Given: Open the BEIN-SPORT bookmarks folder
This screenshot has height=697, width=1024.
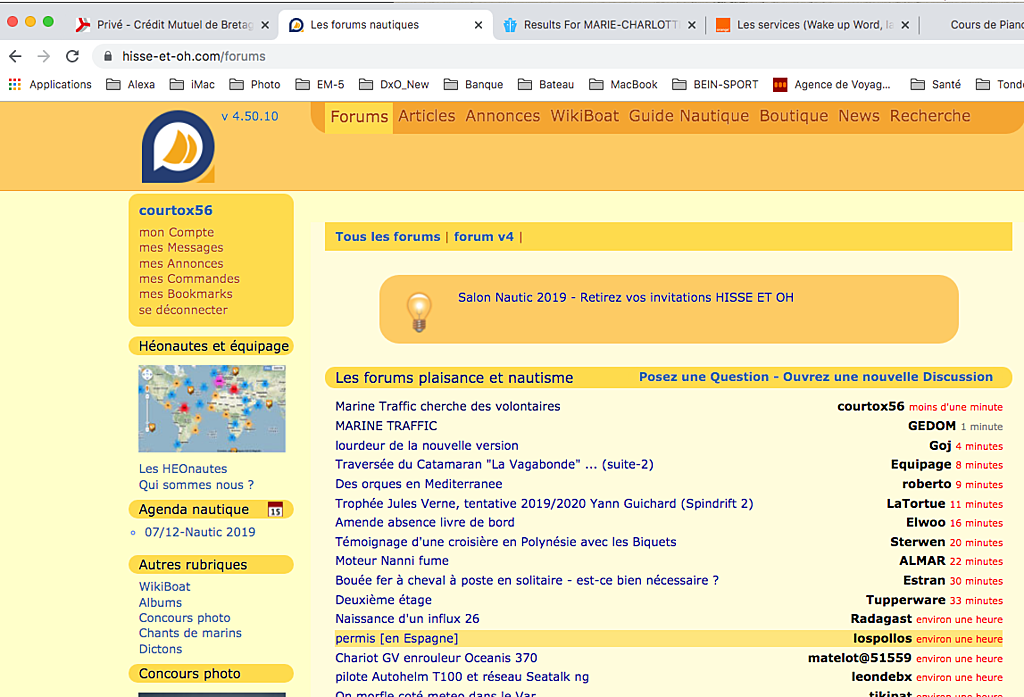Looking at the screenshot, I should (715, 84).
